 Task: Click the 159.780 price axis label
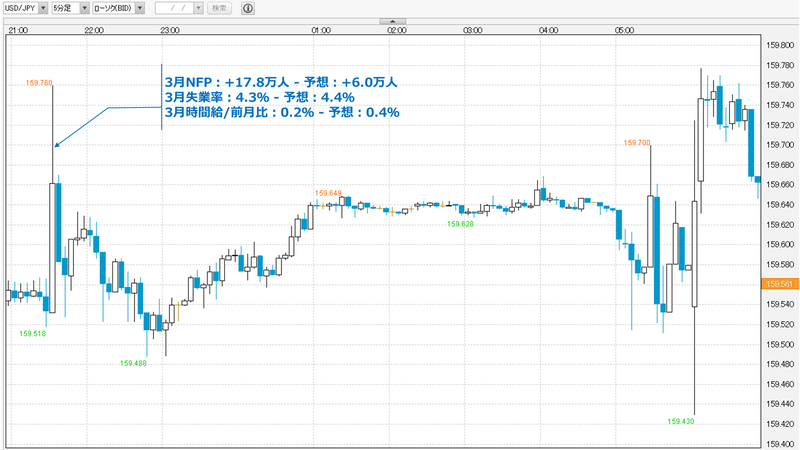[780, 65]
